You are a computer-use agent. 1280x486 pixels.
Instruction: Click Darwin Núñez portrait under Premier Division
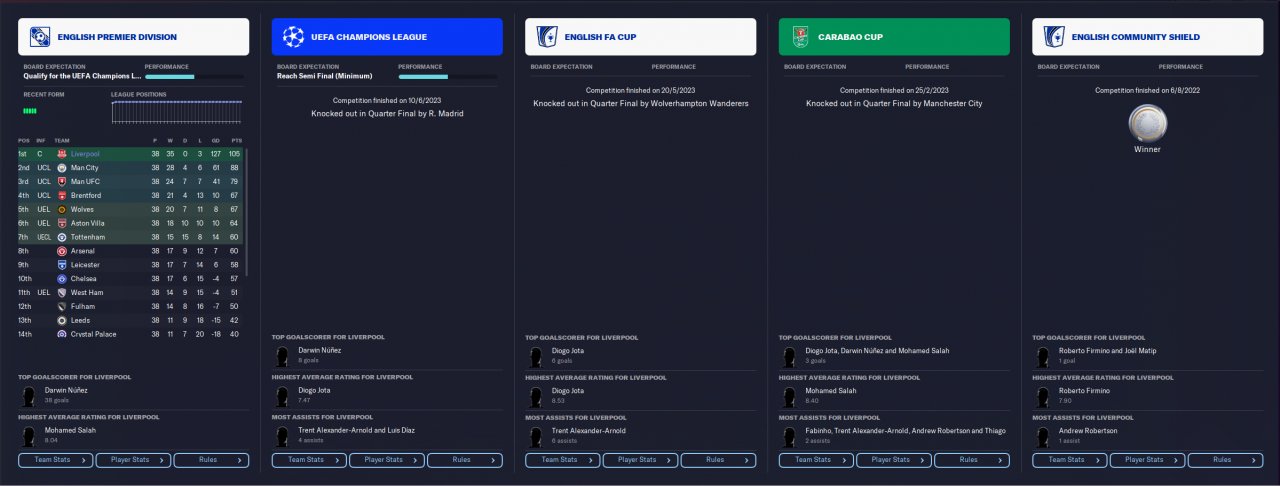(28, 395)
